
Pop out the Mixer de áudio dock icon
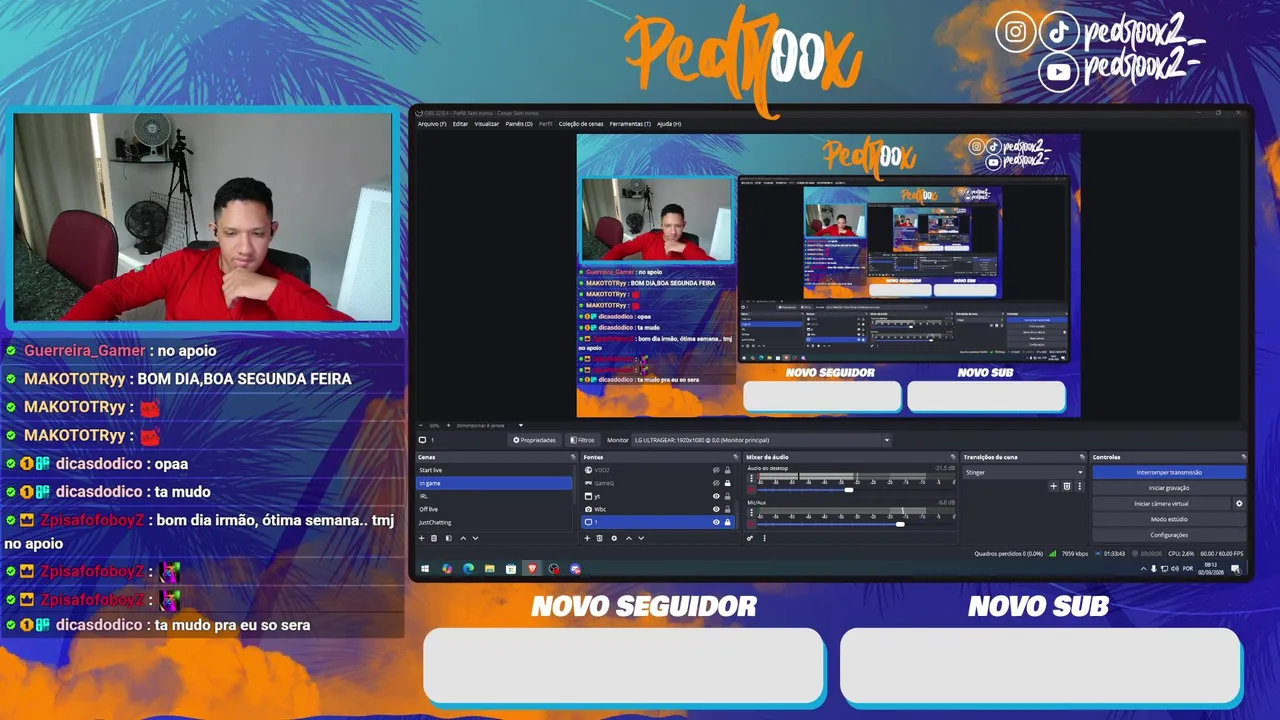pos(953,457)
